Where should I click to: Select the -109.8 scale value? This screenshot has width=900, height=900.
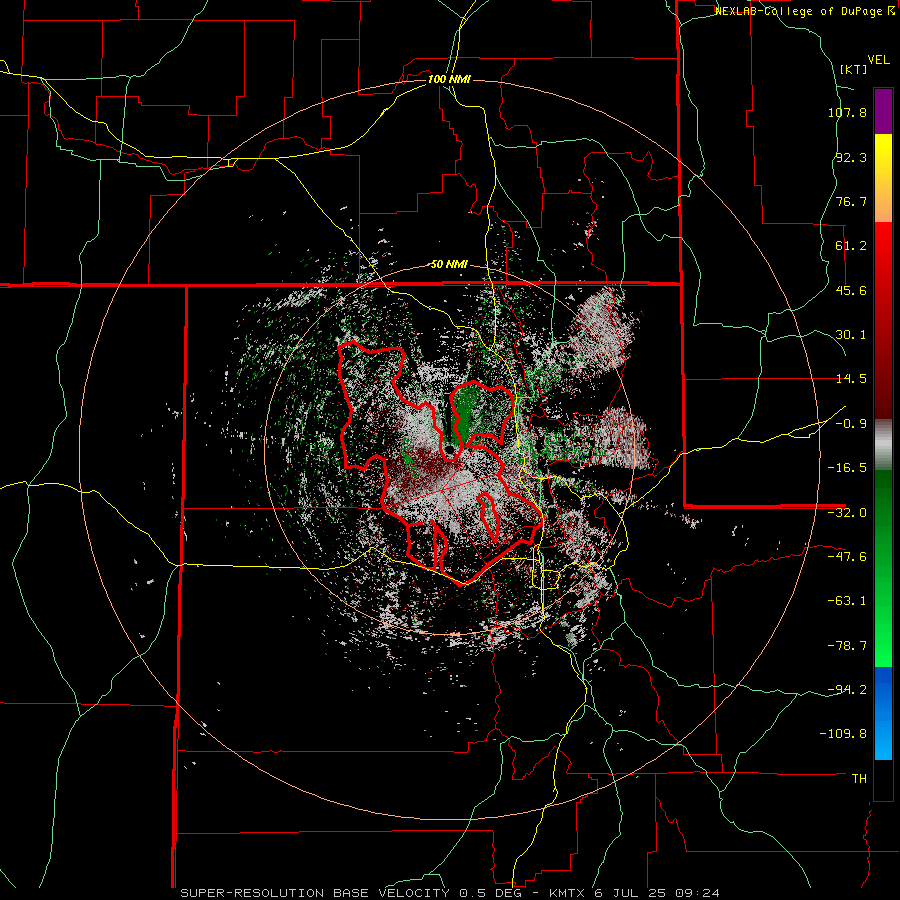tap(843, 734)
